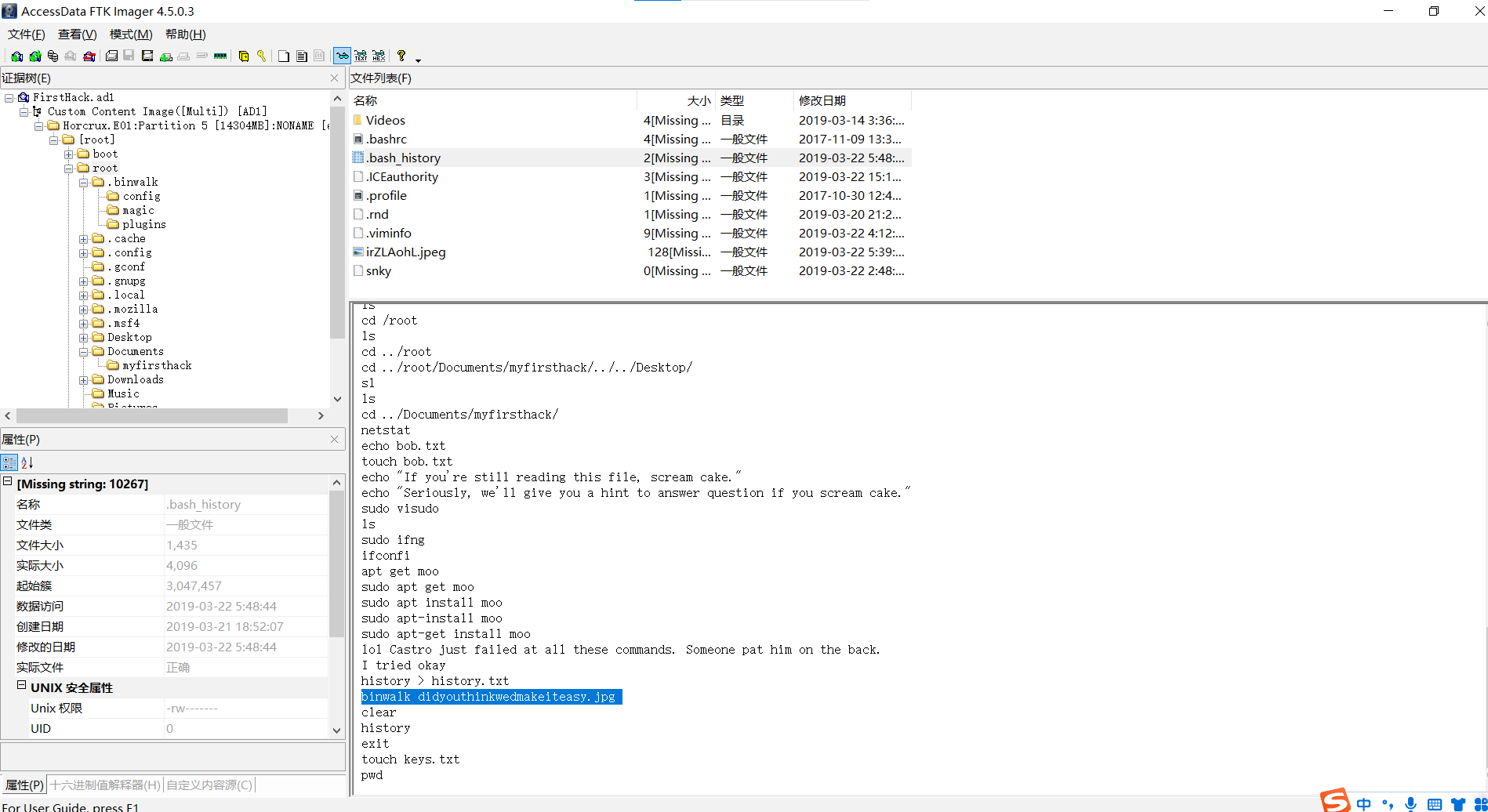The image size is (1488, 812).
Task: Select the plugins folder in tree
Action: click(144, 225)
